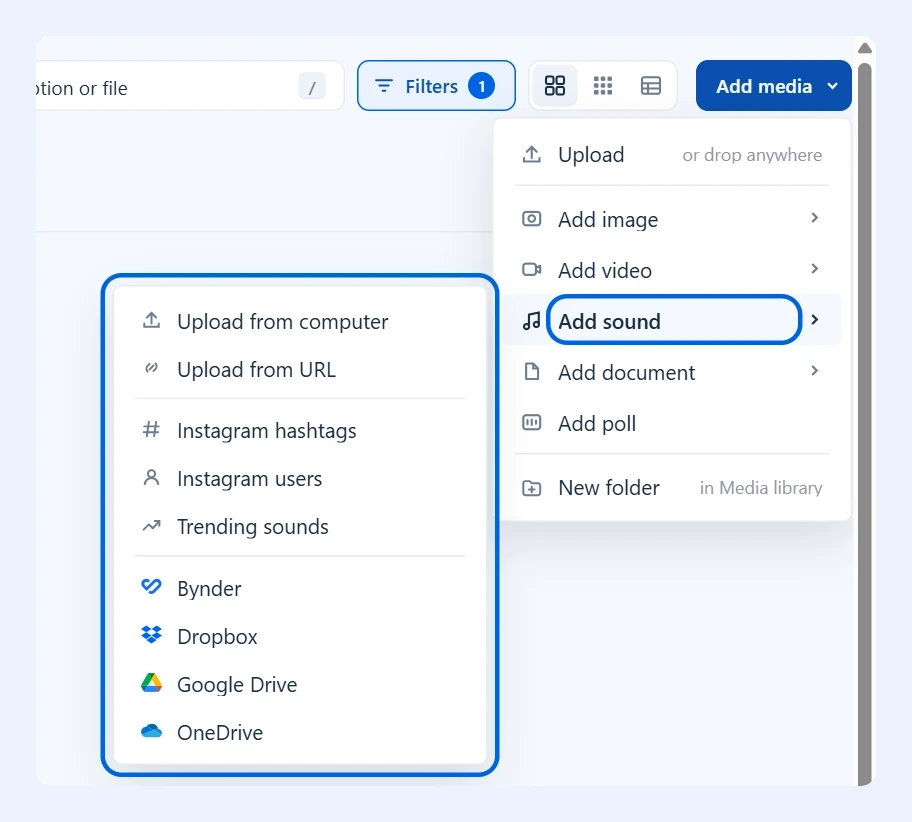Click the upload icon beside Upload from computer
The image size is (912, 822).
151,321
